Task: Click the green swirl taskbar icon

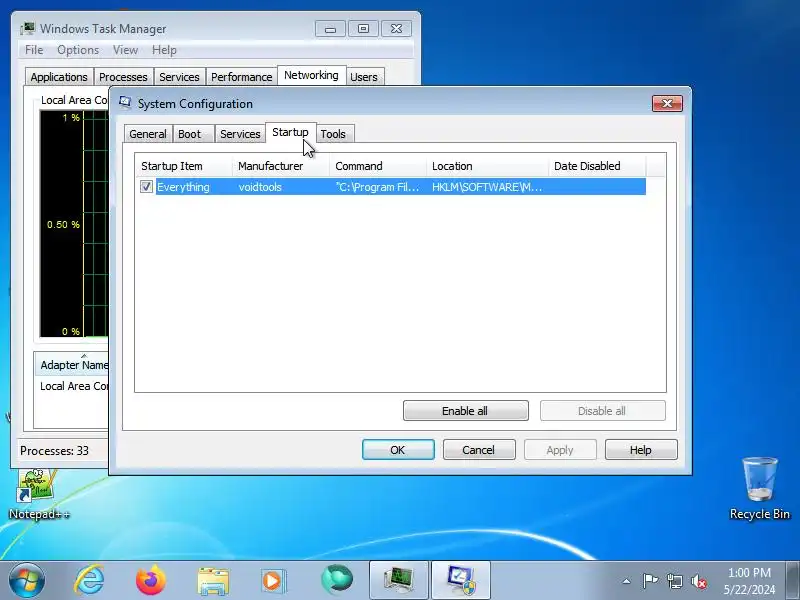Action: point(337,580)
